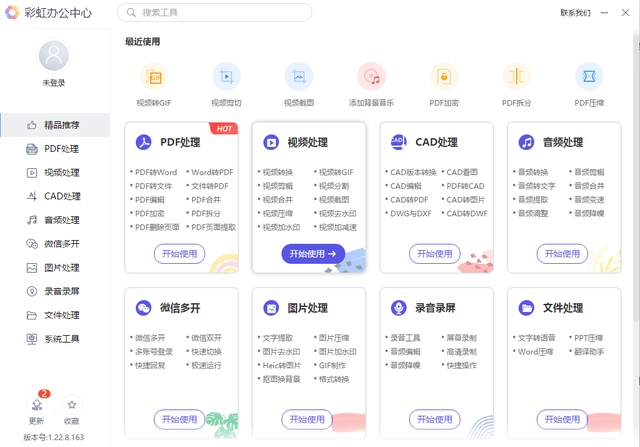Click the 文件处理 card folder icon
Viewport: 640px width, 447px height.
point(526,308)
